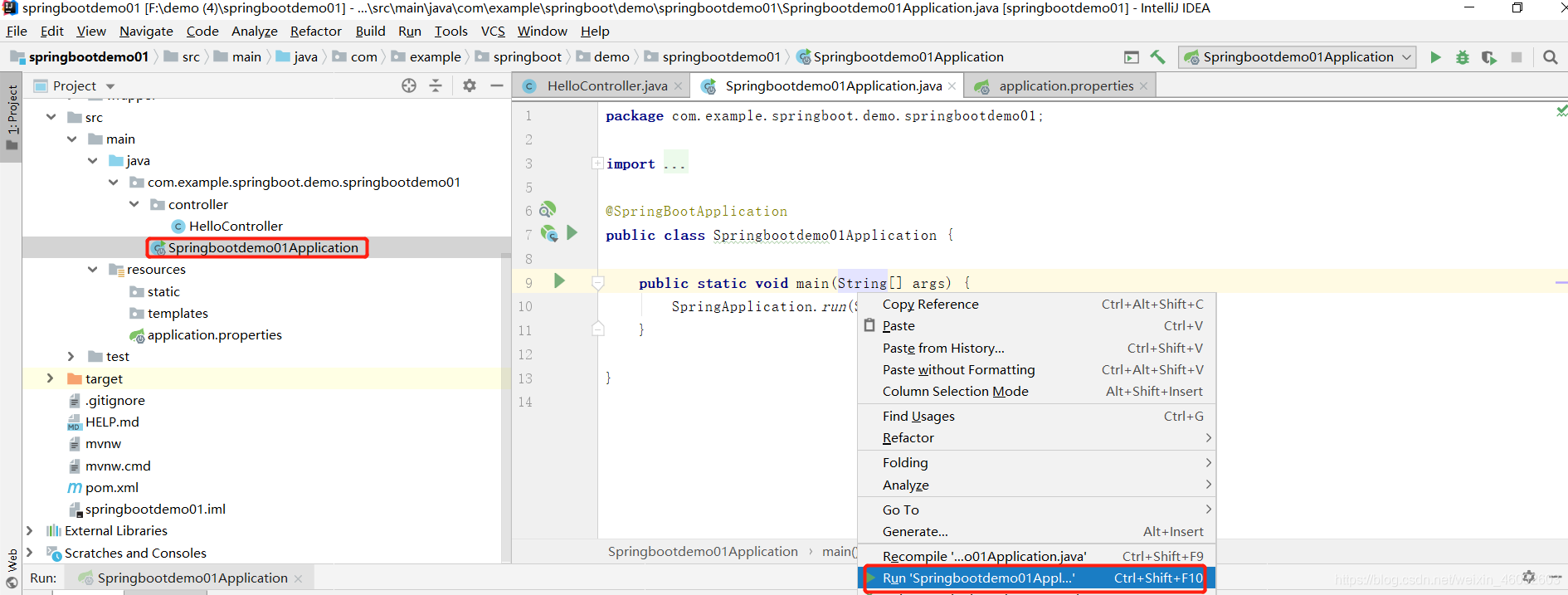Image resolution: width=1568 pixels, height=595 pixels.
Task: Toggle the Web side tool window
Action: click(x=12, y=568)
